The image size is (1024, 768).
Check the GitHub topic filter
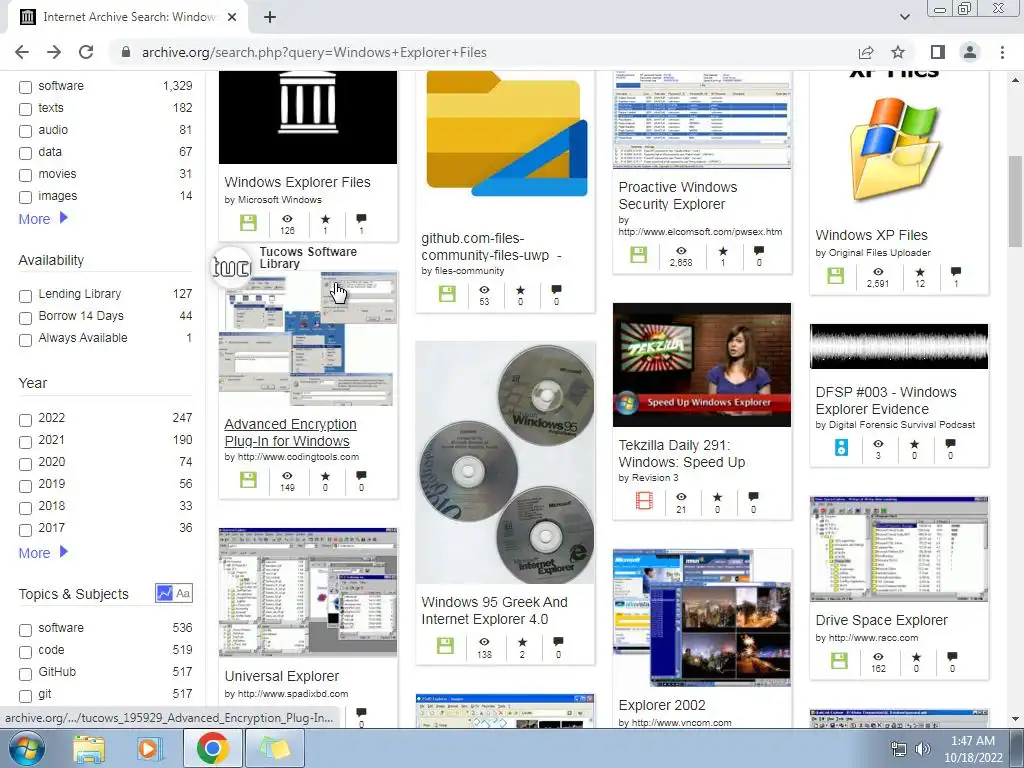[25, 674]
